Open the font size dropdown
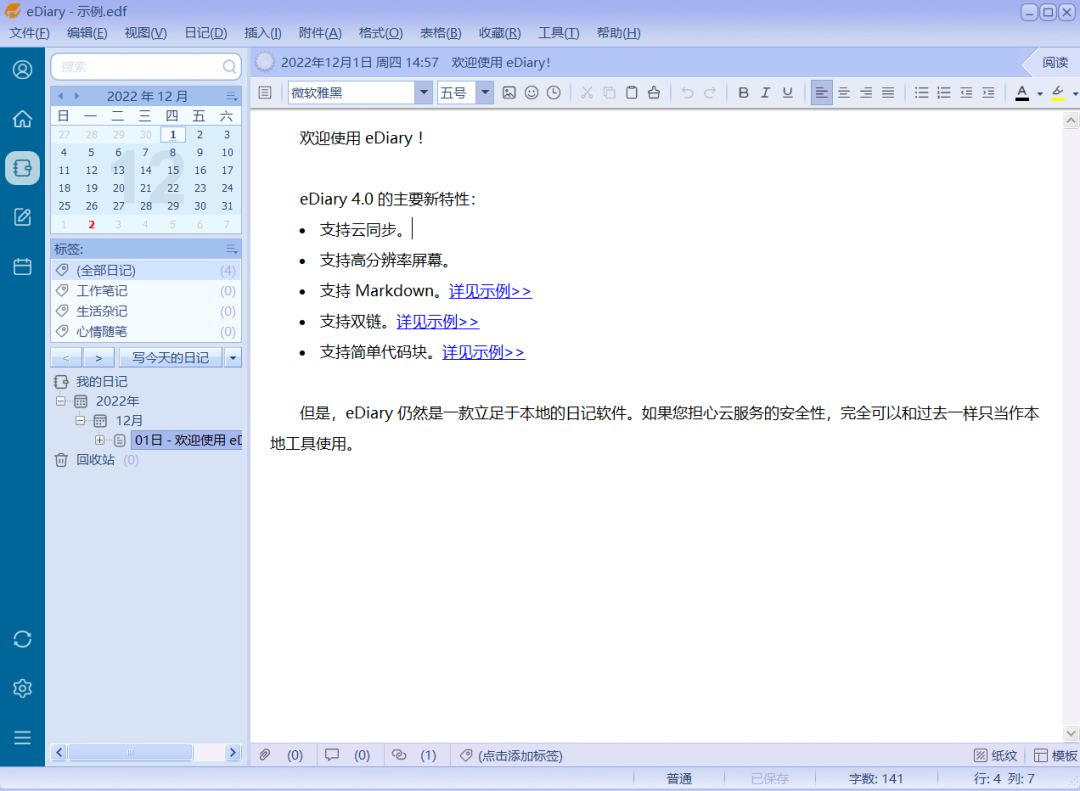The width and height of the screenshot is (1080, 791). 485,92
